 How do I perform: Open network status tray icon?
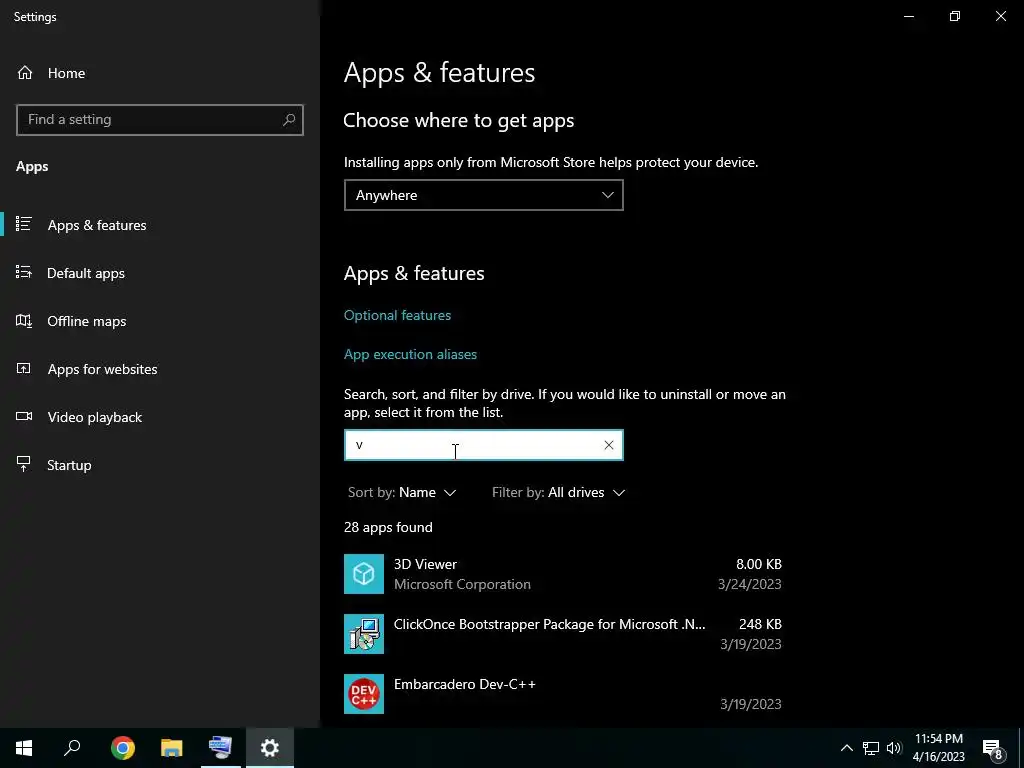click(871, 748)
